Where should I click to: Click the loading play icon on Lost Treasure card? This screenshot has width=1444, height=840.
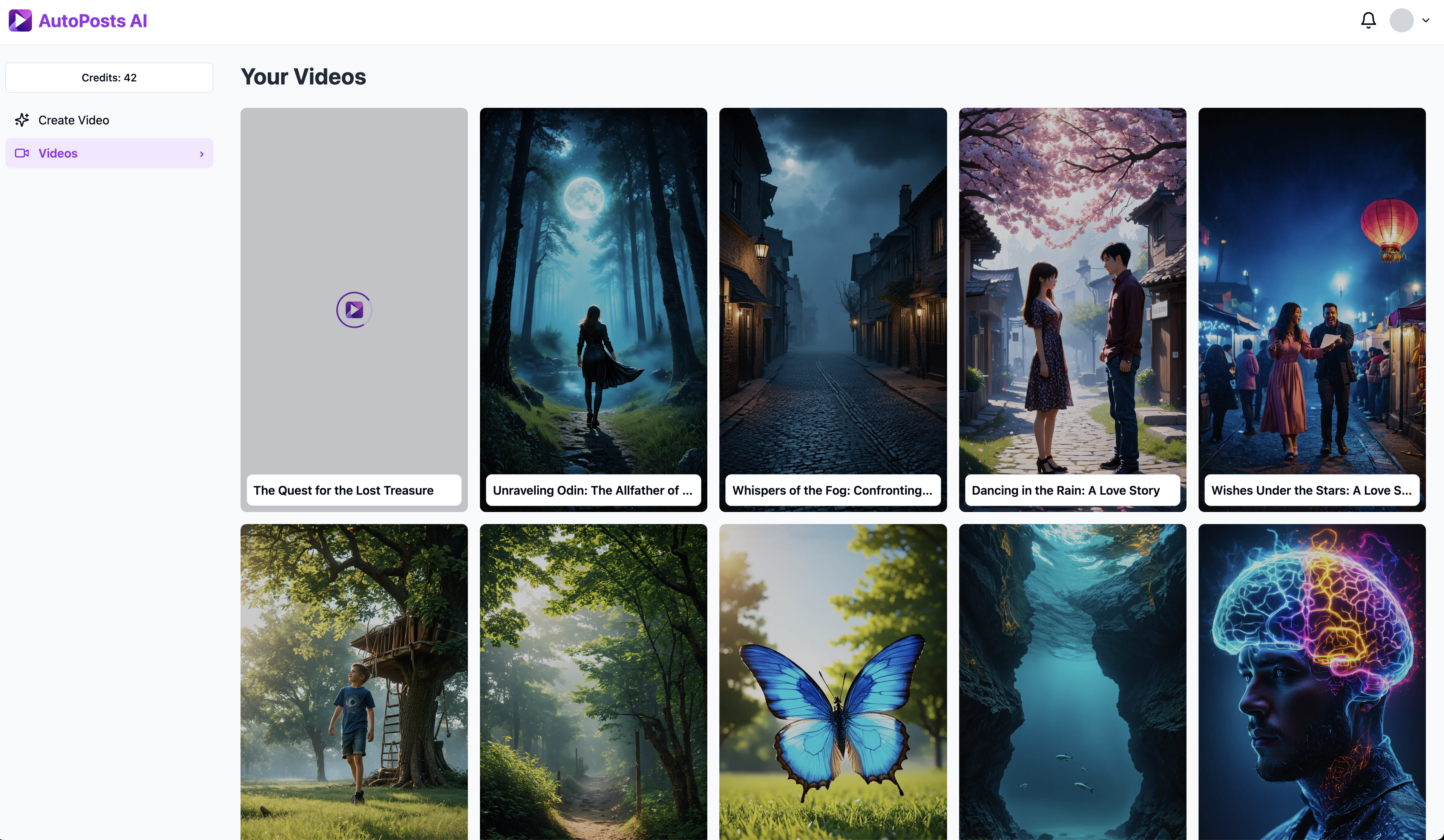pos(354,310)
